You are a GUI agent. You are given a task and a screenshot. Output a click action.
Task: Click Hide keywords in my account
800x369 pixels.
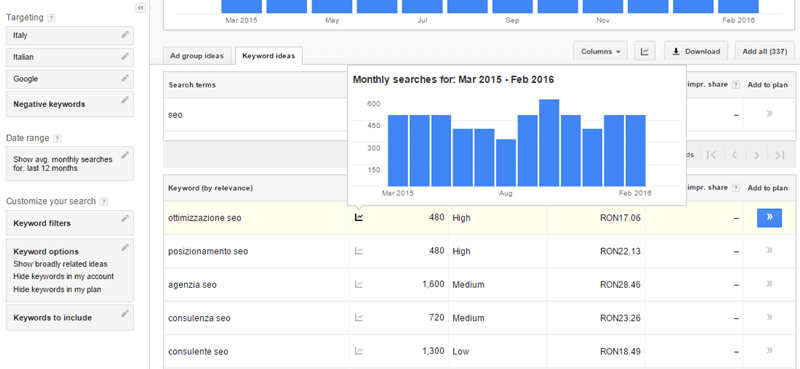point(64,277)
